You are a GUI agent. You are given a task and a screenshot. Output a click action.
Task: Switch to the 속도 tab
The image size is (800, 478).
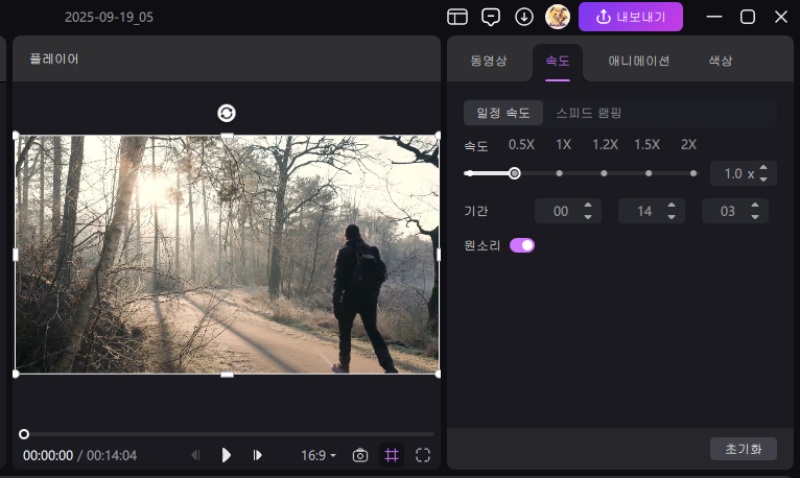click(558, 61)
